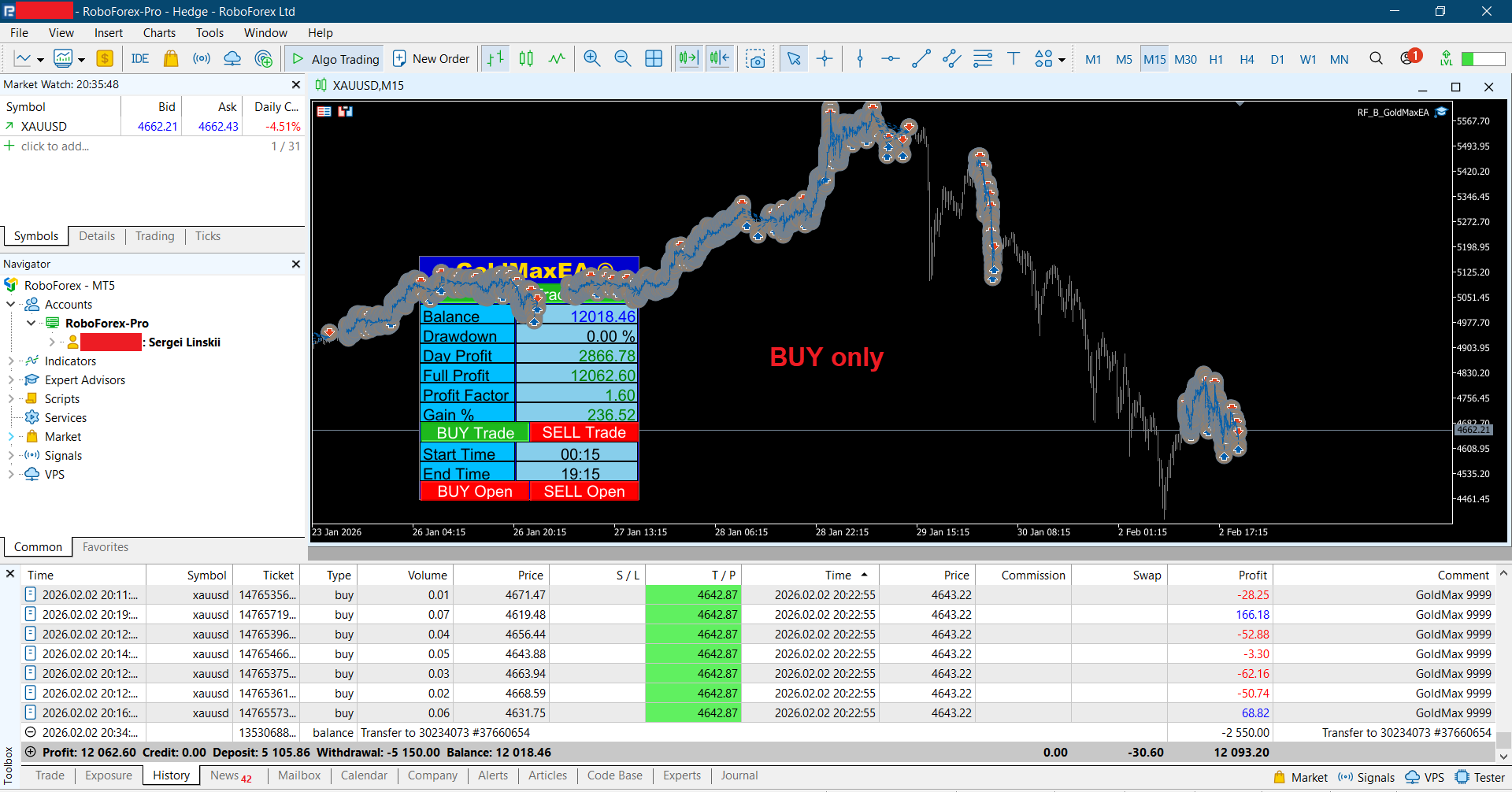Close the Navigator panel
Viewport: 1512px width, 792px height.
(296, 265)
